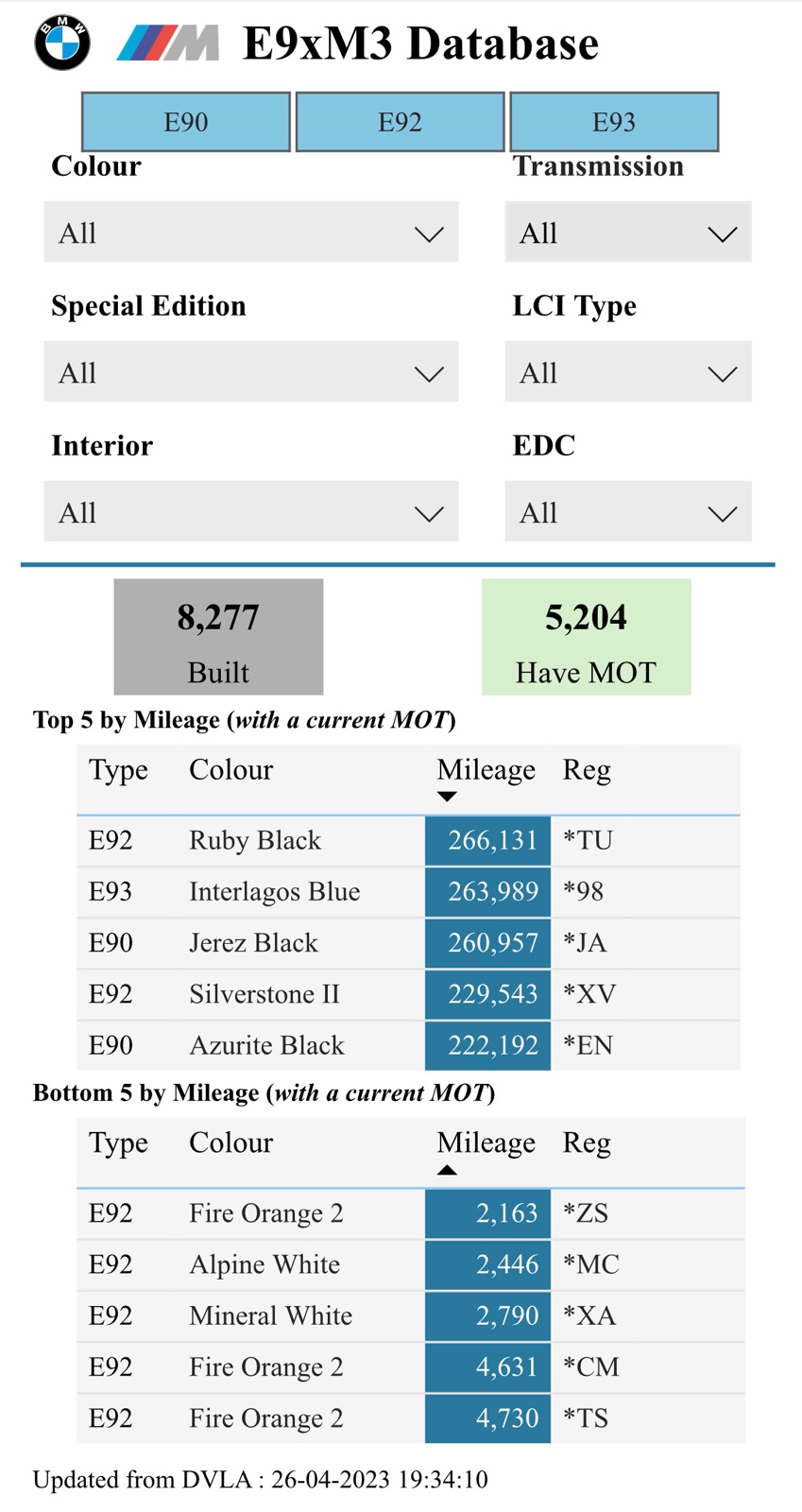802x1512 pixels.
Task: Open the Transmission dropdown
Action: tap(628, 232)
